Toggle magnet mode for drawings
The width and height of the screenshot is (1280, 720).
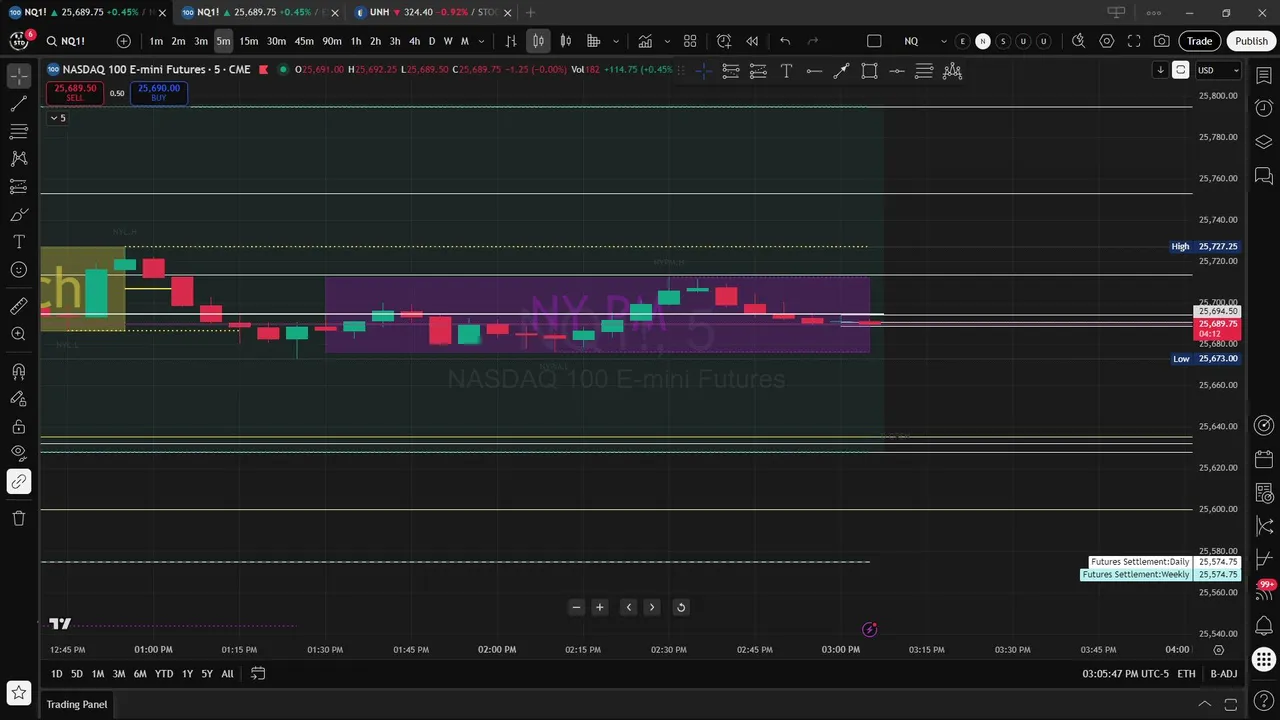(x=18, y=371)
